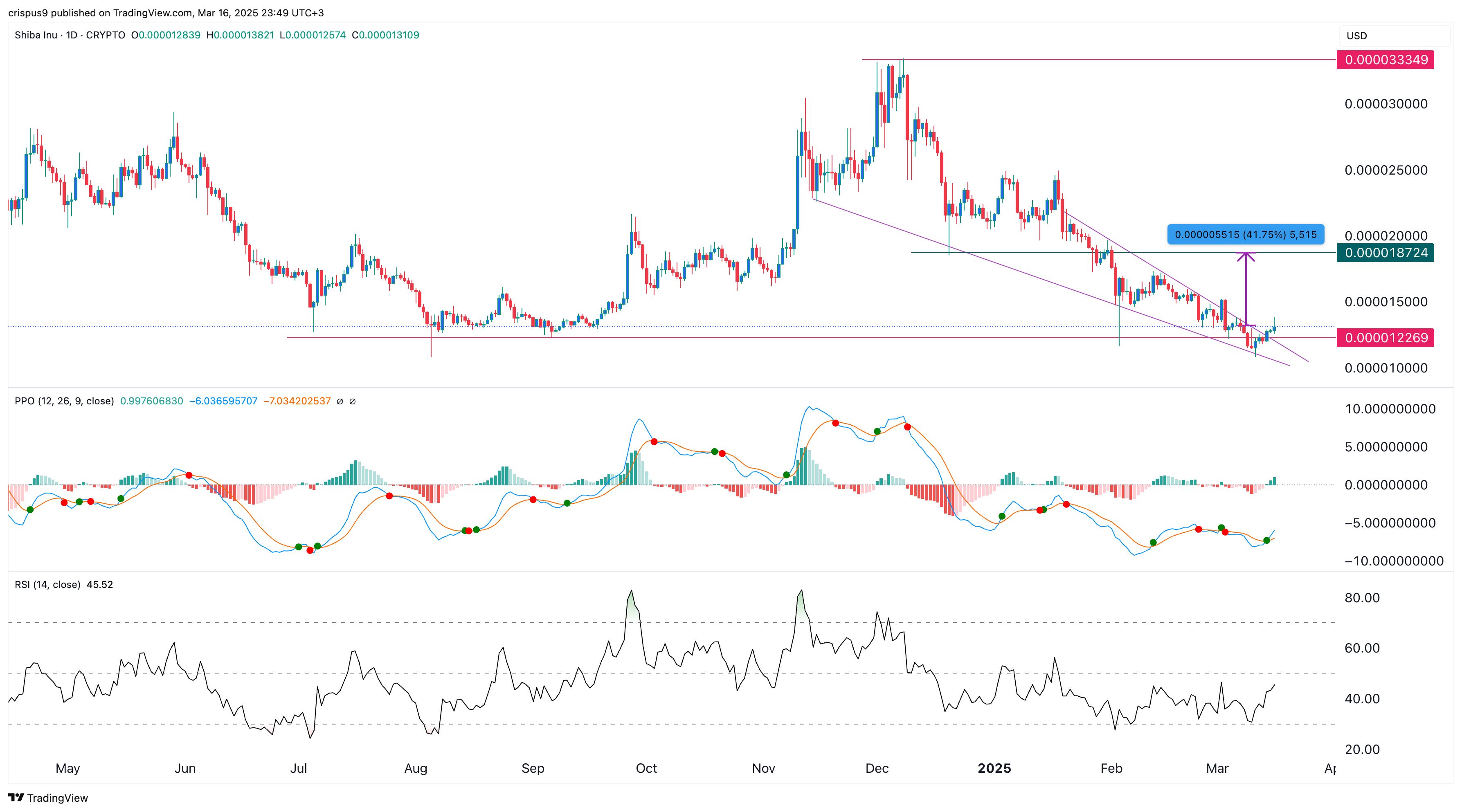Click the purple upward arrow head on price chart
This screenshot has height=812, width=1462.
click(x=1246, y=256)
